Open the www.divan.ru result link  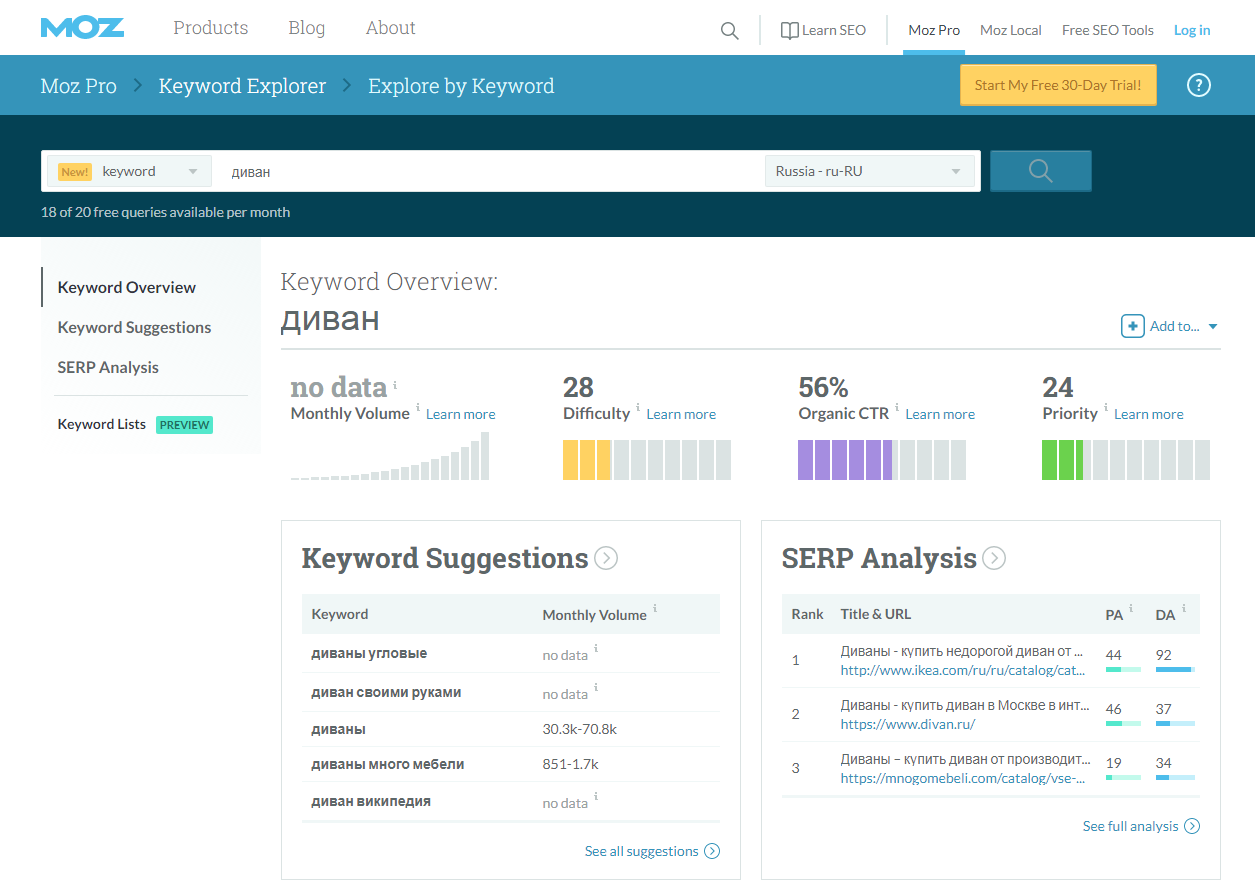907,724
